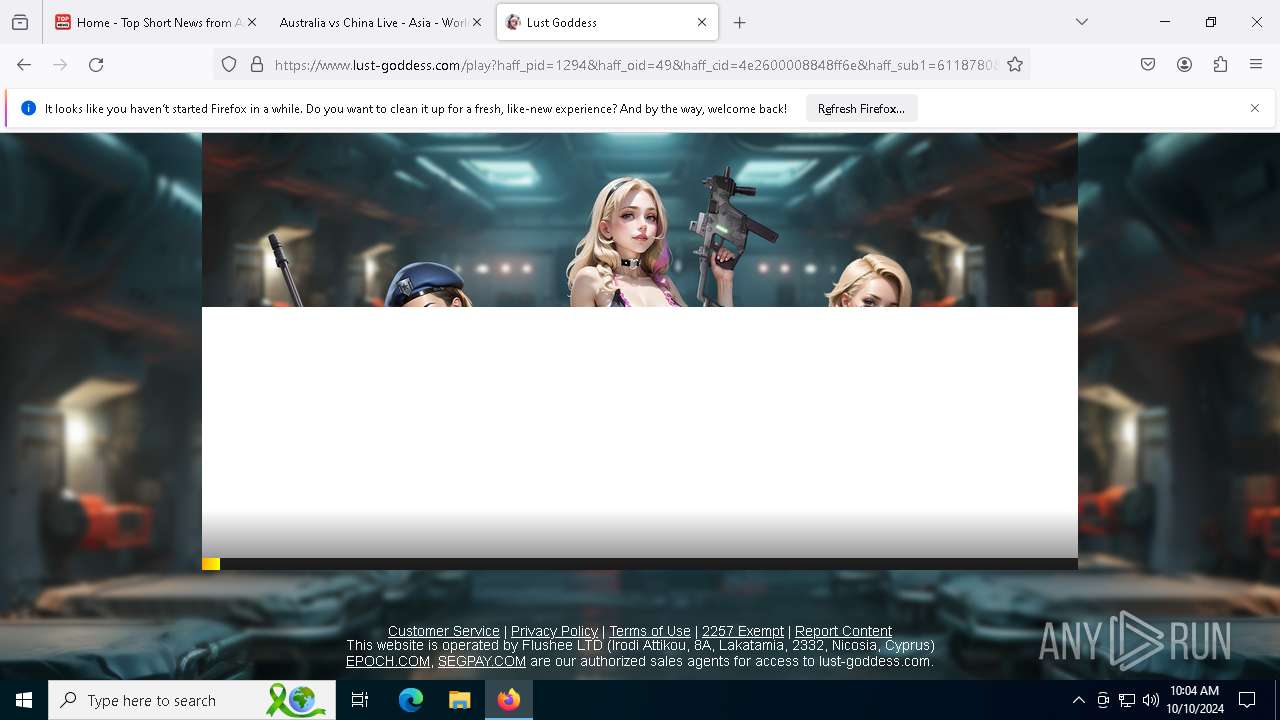Close the Lust Goddess tab
This screenshot has width=1280, height=720.
[702, 22]
